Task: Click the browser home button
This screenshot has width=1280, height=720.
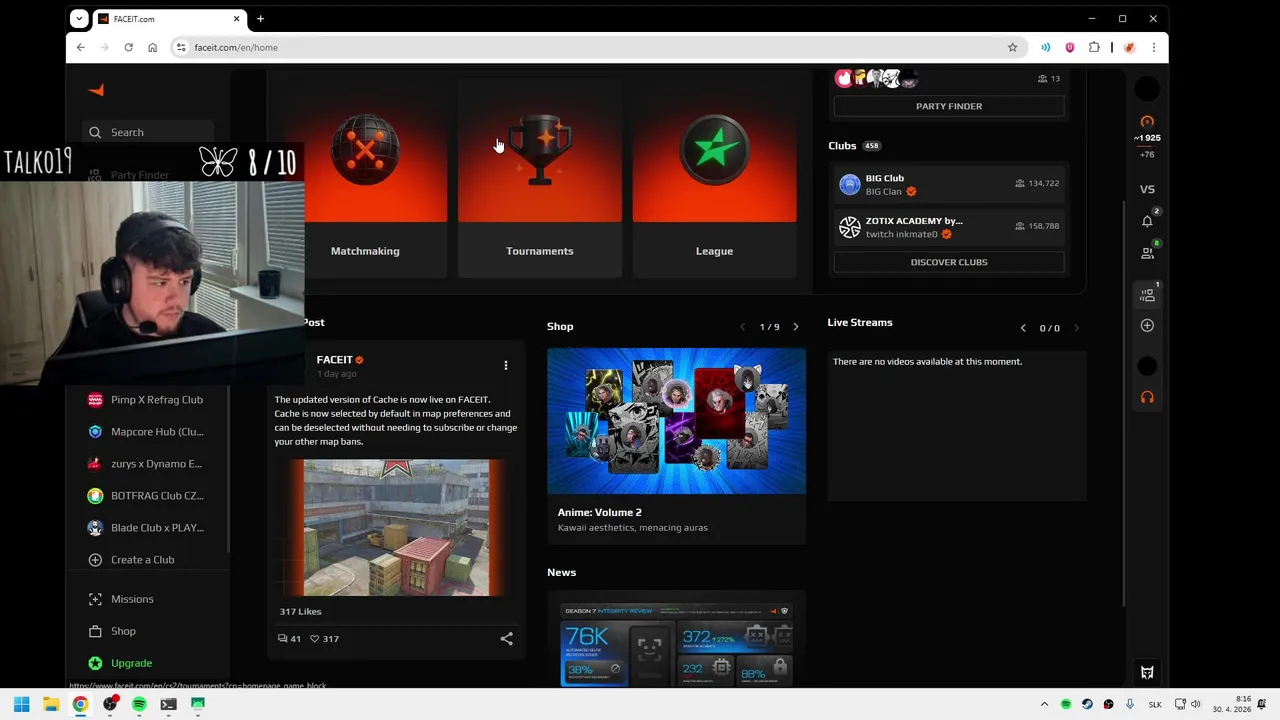Action: 152,47
